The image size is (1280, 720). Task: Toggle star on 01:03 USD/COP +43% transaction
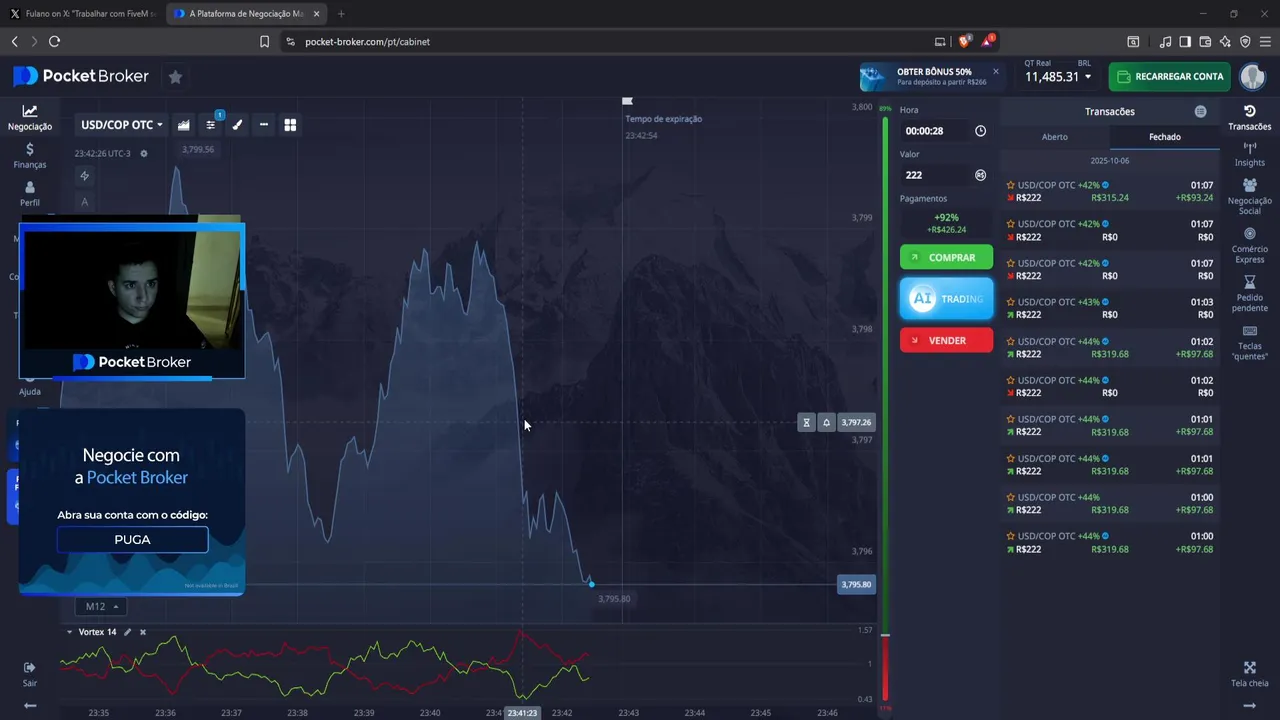tap(1011, 302)
